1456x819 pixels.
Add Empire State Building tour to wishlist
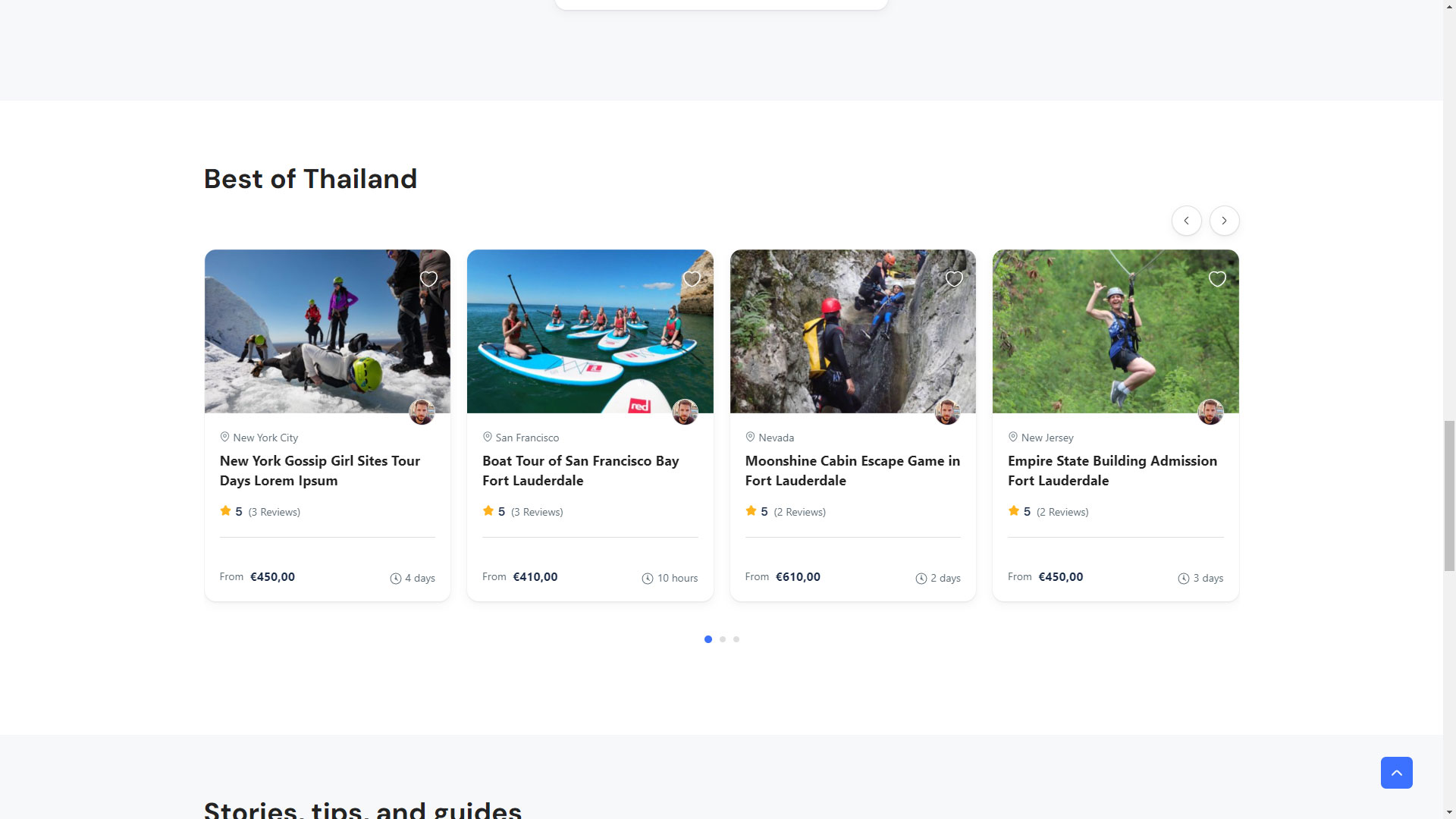pos(1217,279)
